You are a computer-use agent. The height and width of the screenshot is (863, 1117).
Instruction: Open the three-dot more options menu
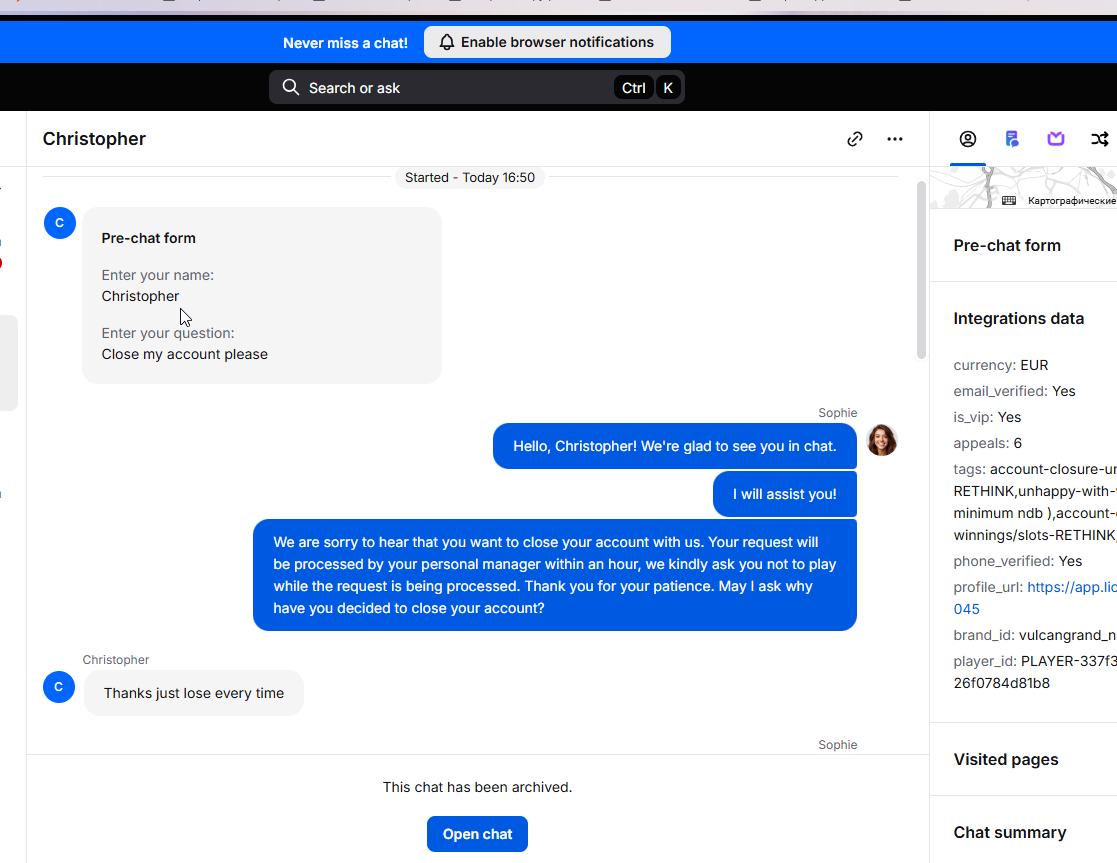click(x=895, y=139)
